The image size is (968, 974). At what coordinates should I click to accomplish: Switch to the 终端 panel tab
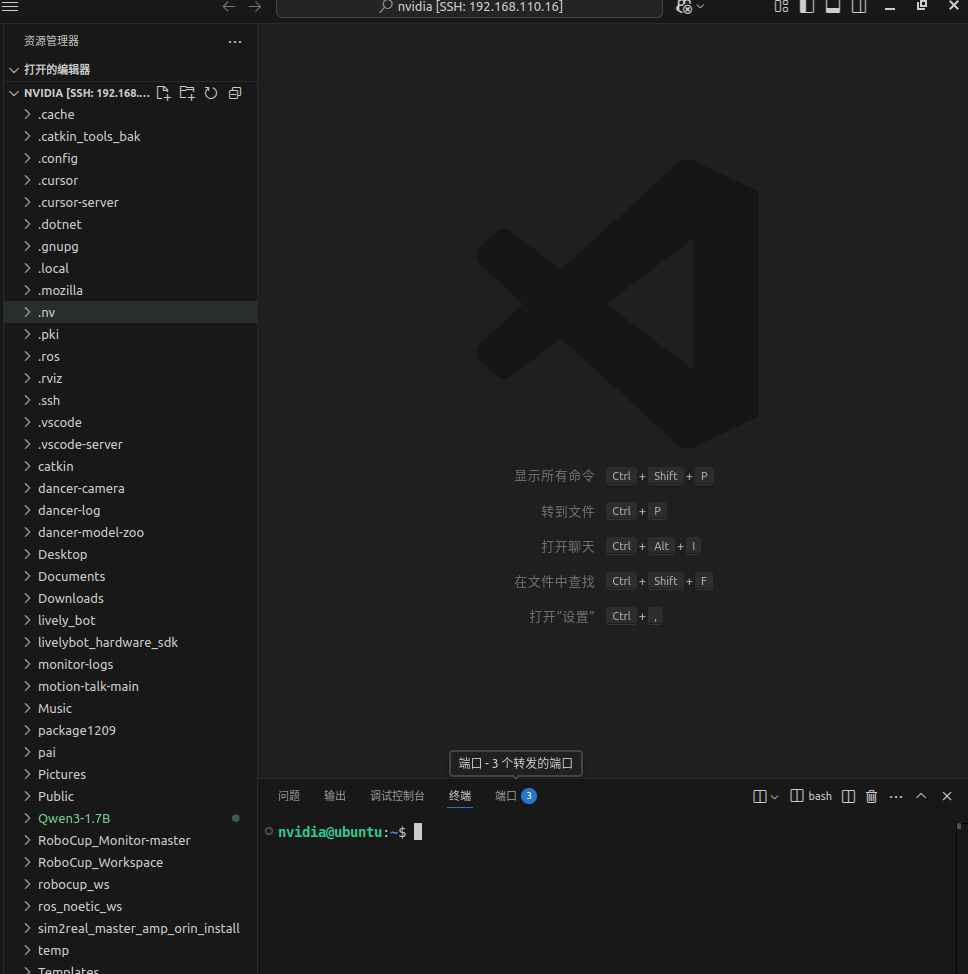click(460, 796)
